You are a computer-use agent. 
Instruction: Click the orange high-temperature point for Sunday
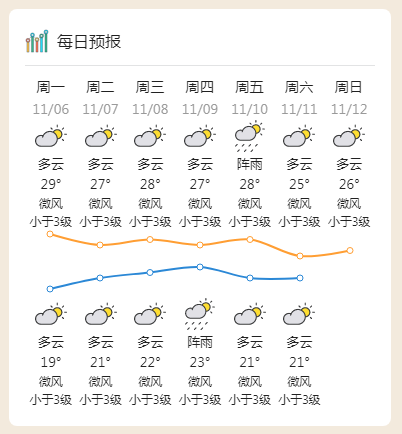click(350, 250)
